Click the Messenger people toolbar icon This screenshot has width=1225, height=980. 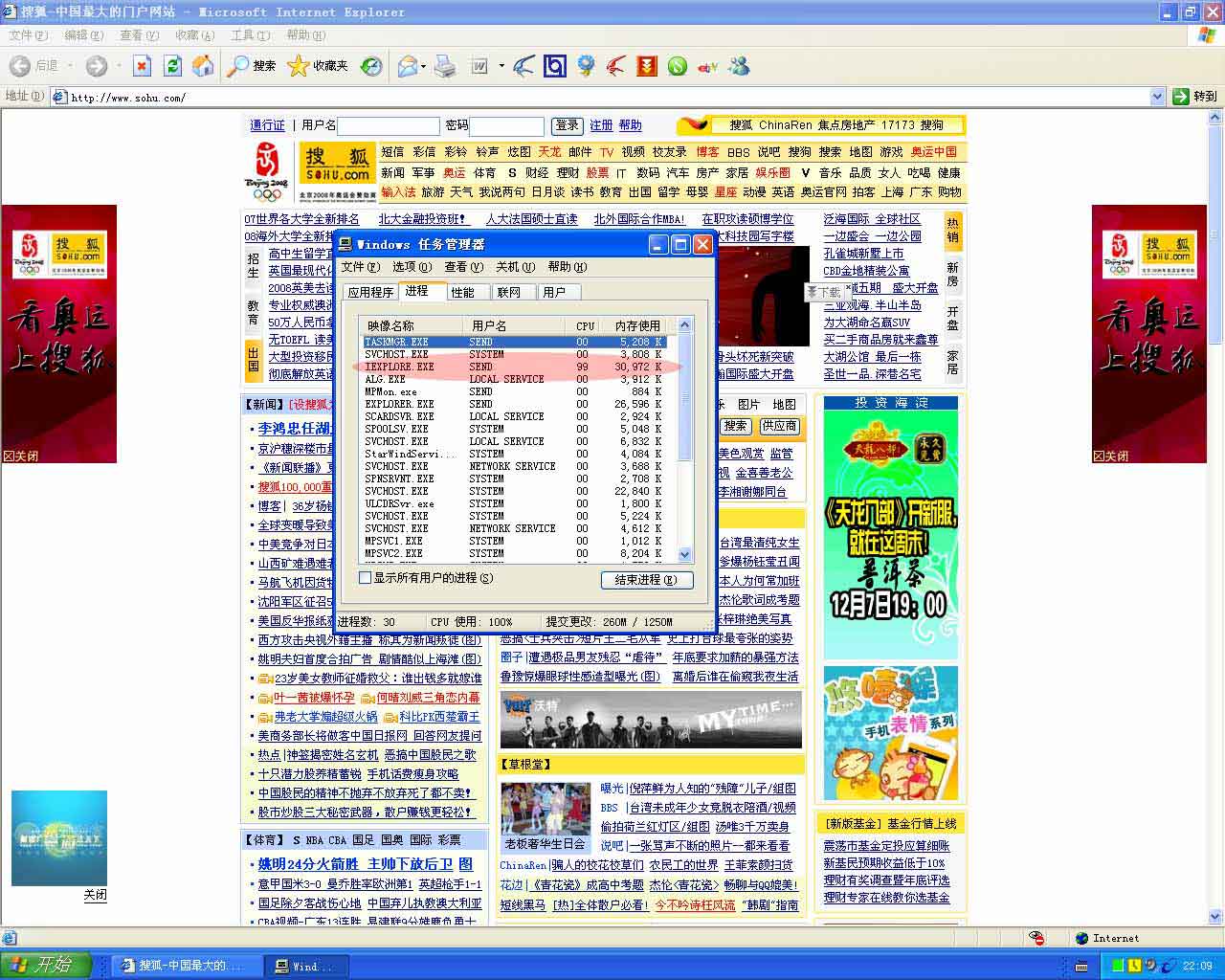point(739,66)
